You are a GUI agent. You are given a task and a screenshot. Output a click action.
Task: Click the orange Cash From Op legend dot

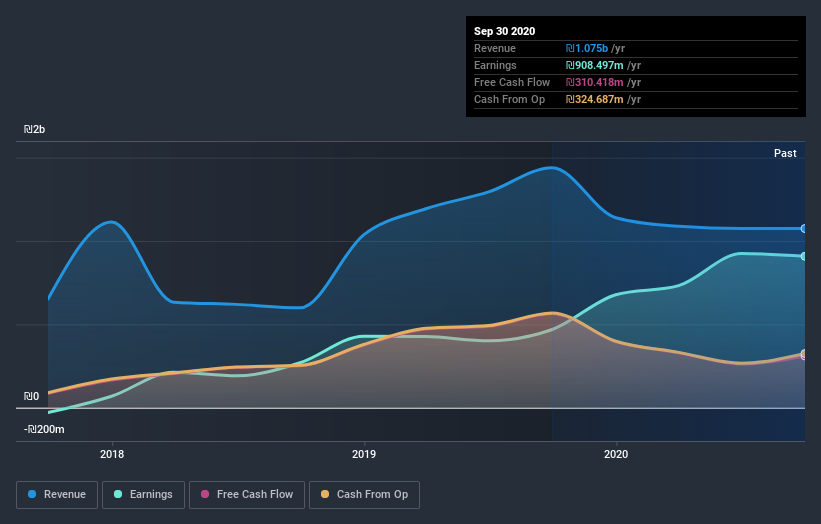pyautogui.click(x=325, y=494)
